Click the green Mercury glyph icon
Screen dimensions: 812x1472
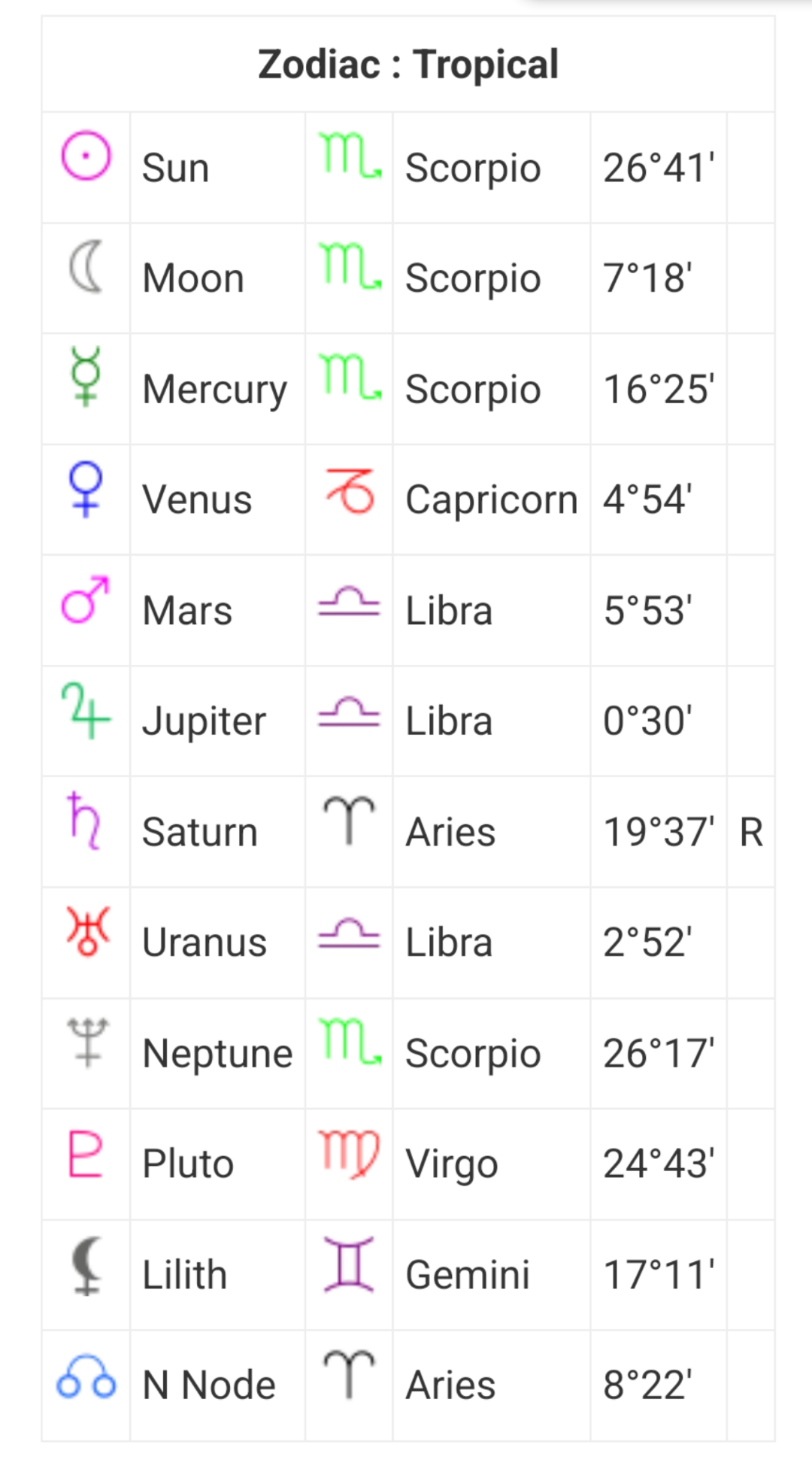86,376
